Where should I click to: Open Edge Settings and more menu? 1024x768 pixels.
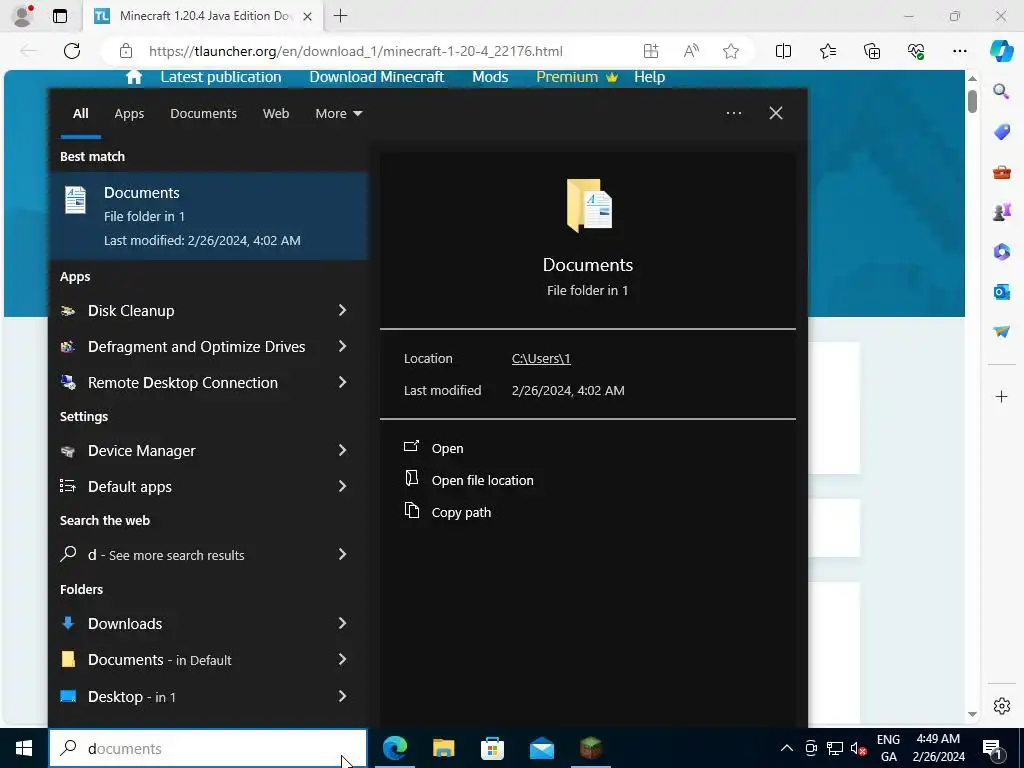coord(959,51)
